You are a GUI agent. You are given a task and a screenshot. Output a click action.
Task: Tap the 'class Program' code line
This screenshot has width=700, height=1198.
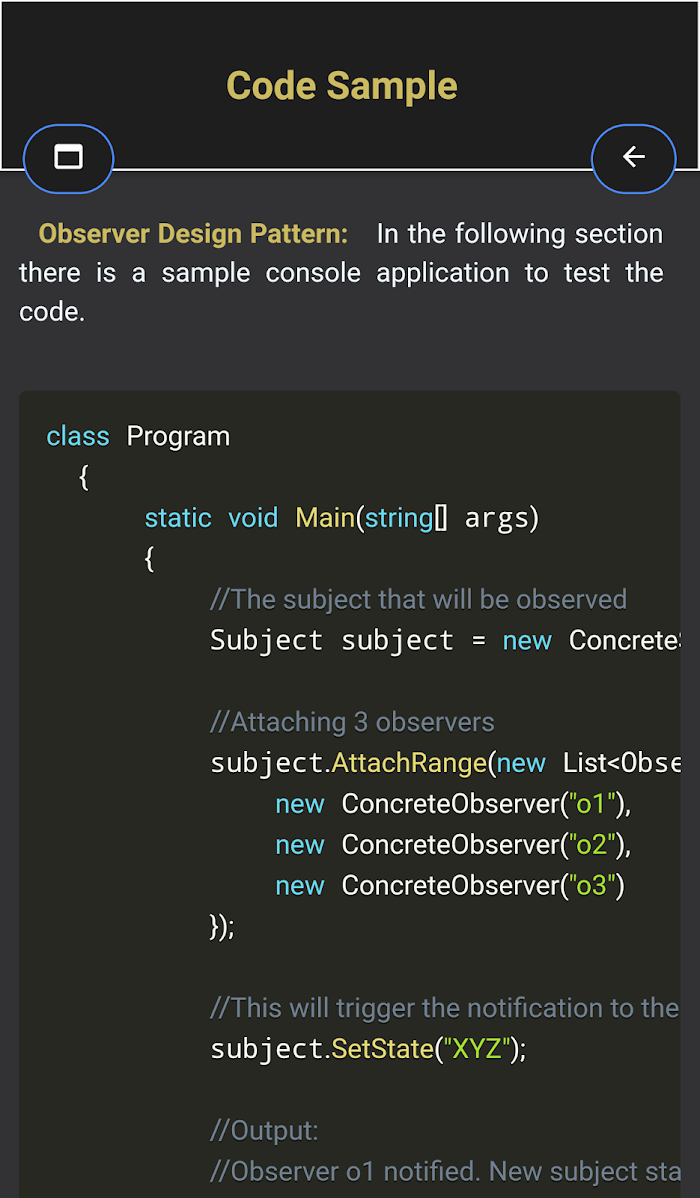138,436
